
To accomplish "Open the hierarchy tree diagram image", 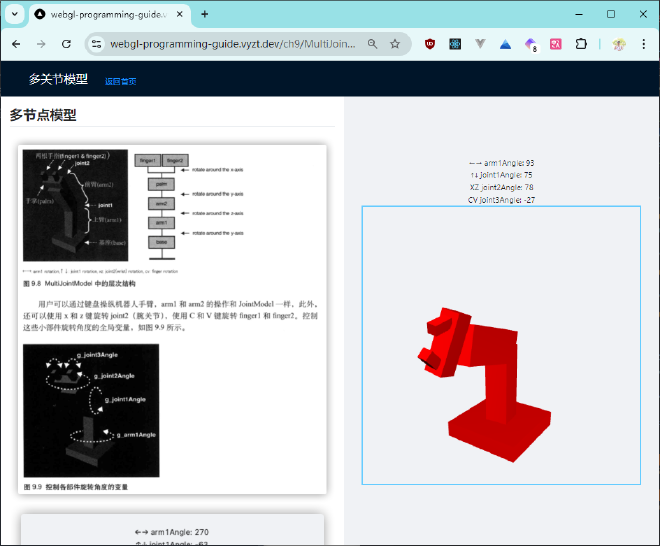I will 189,206.
